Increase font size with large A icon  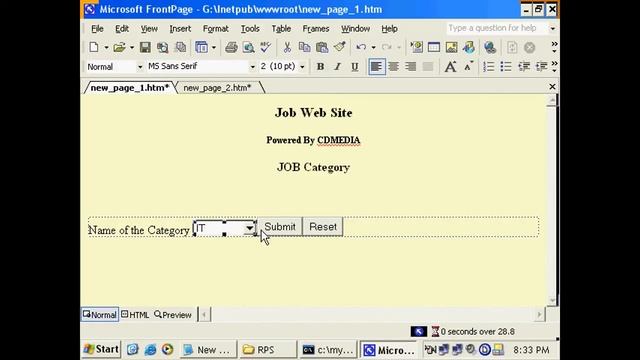(450, 67)
